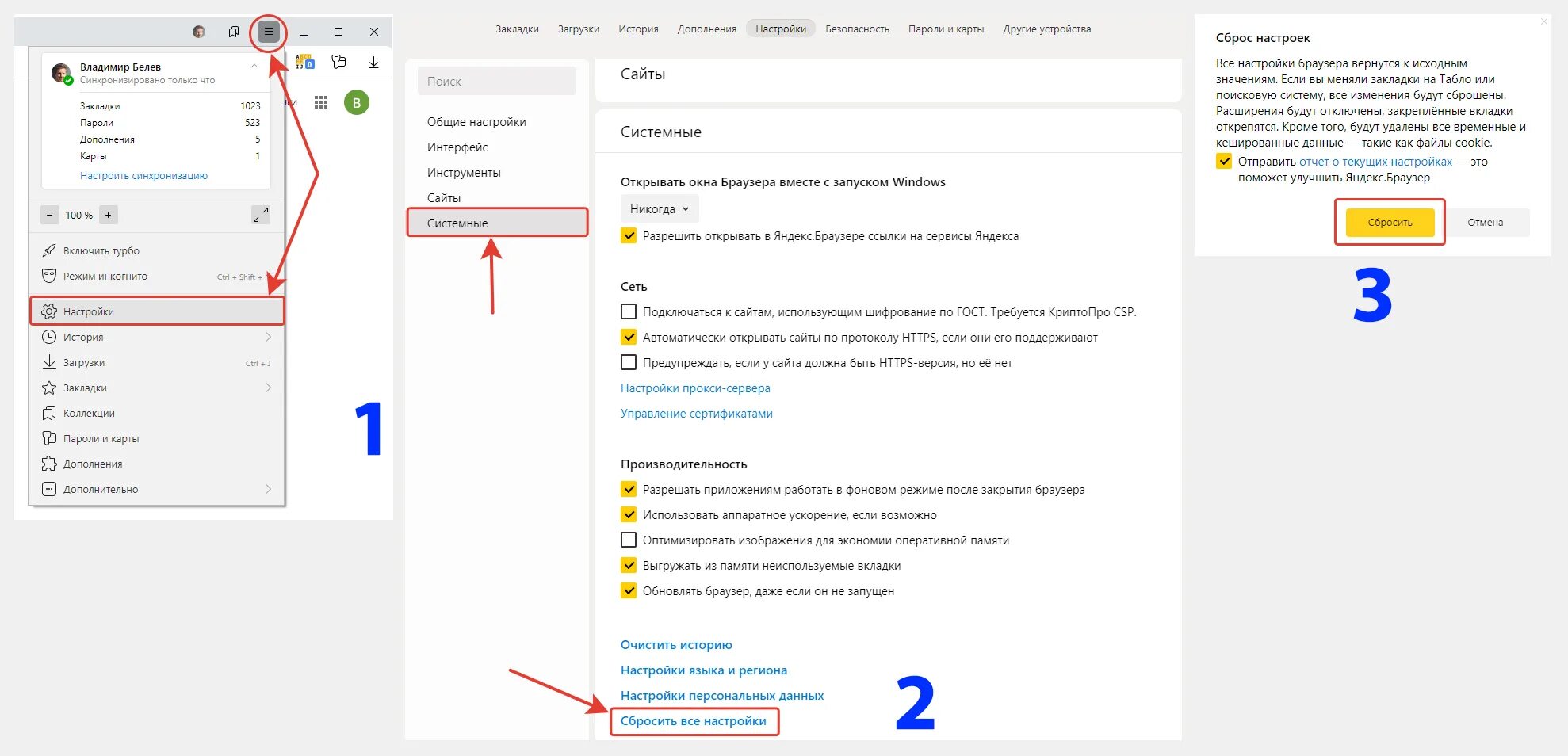
Task: Open the nine-dot services grid icon
Action: (x=321, y=102)
